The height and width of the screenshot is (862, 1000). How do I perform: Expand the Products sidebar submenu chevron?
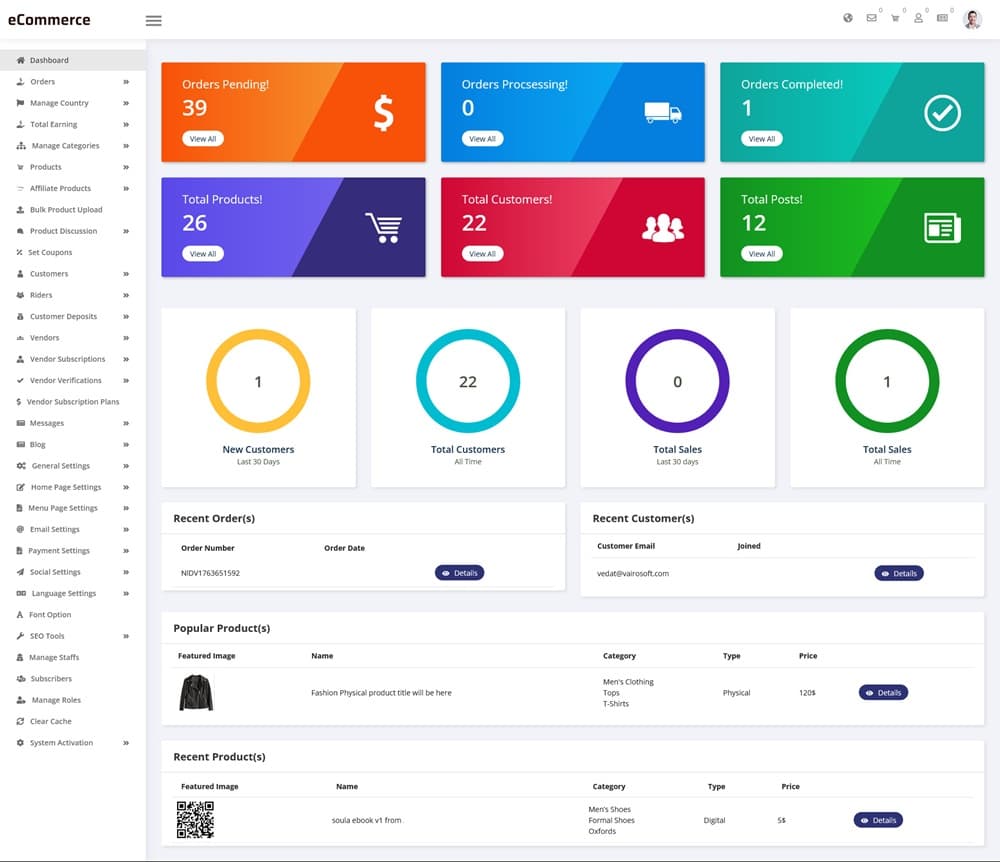[x=126, y=167]
